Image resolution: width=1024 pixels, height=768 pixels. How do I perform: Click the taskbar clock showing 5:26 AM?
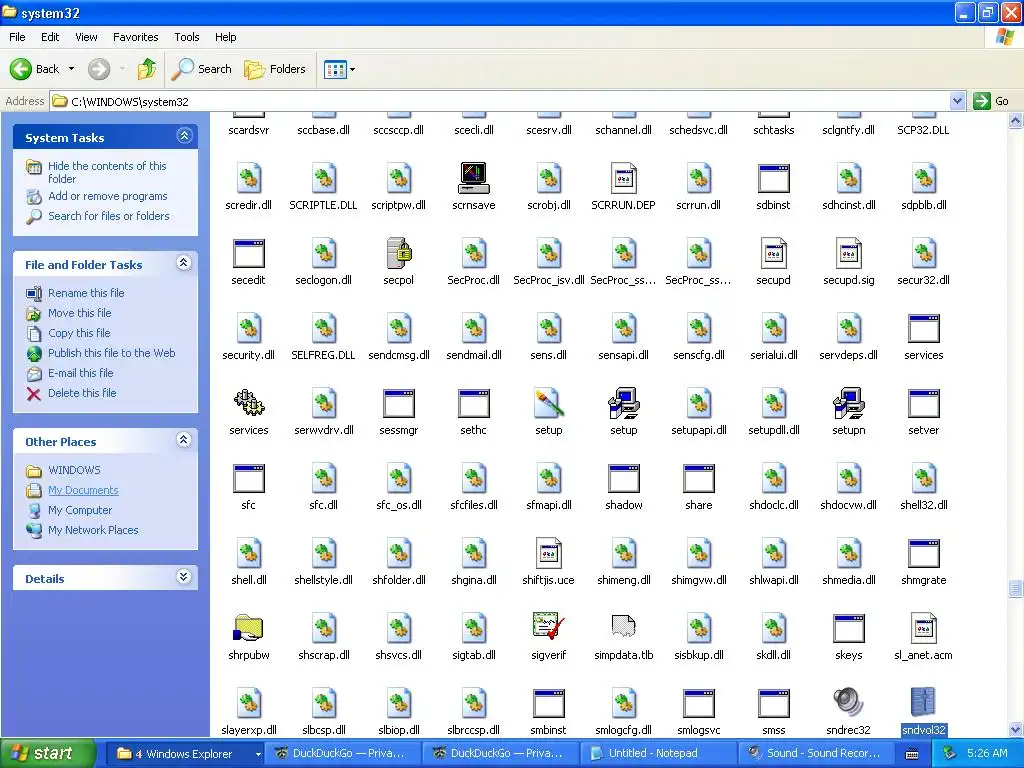(987, 754)
